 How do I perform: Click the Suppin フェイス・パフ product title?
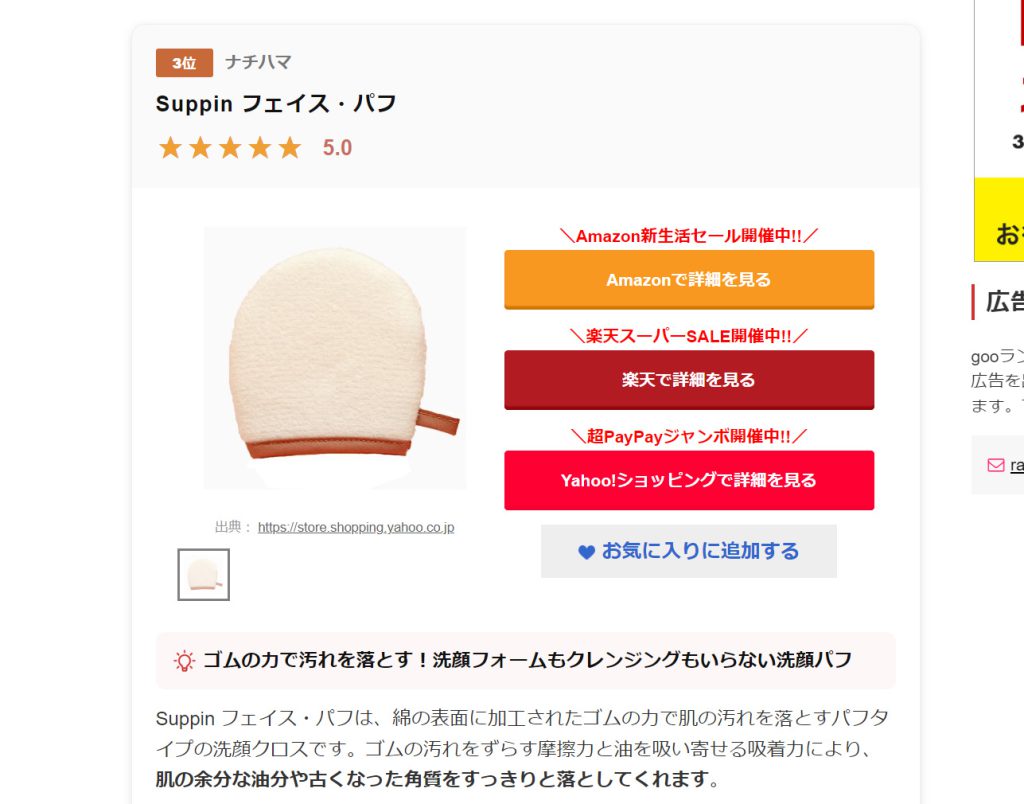pos(276,103)
